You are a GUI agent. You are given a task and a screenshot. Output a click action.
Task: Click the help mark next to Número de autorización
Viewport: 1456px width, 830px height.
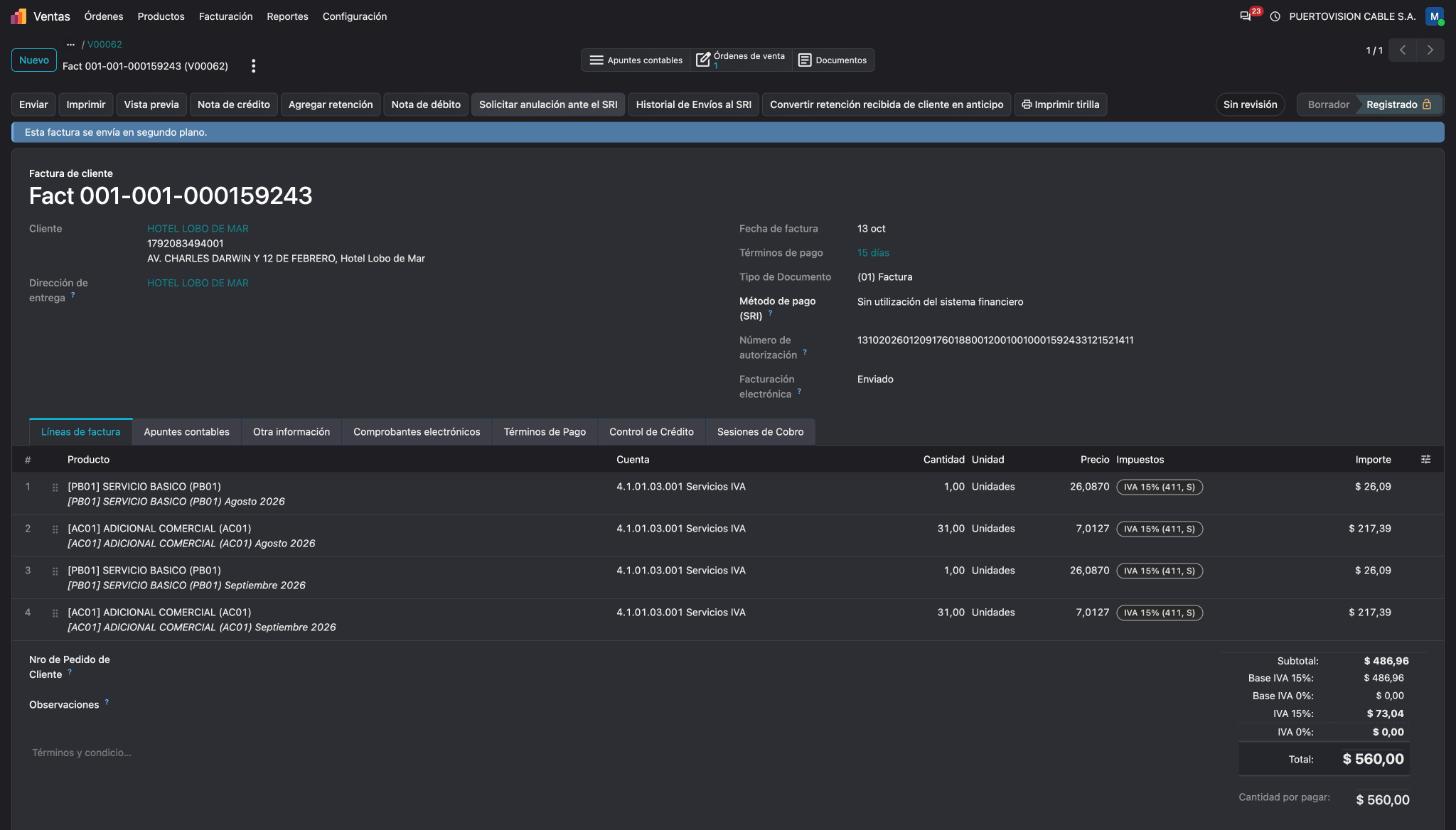(805, 352)
